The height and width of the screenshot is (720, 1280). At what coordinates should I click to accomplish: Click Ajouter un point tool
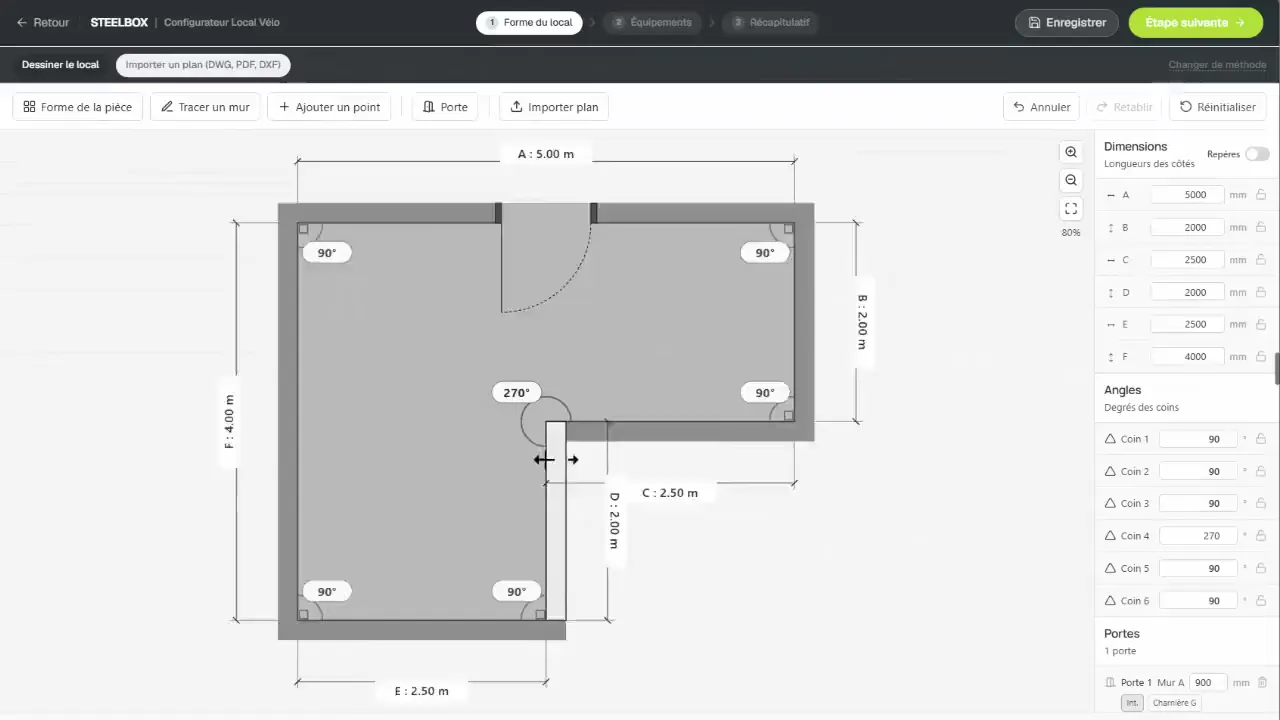coord(329,107)
